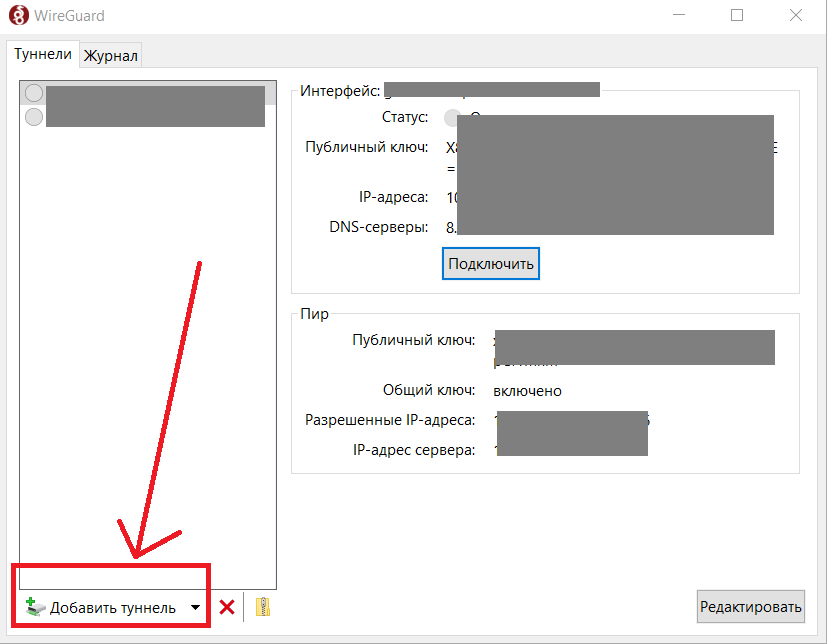Select the second tunnel name in the list
This screenshot has width=827, height=644.
click(x=154, y=117)
